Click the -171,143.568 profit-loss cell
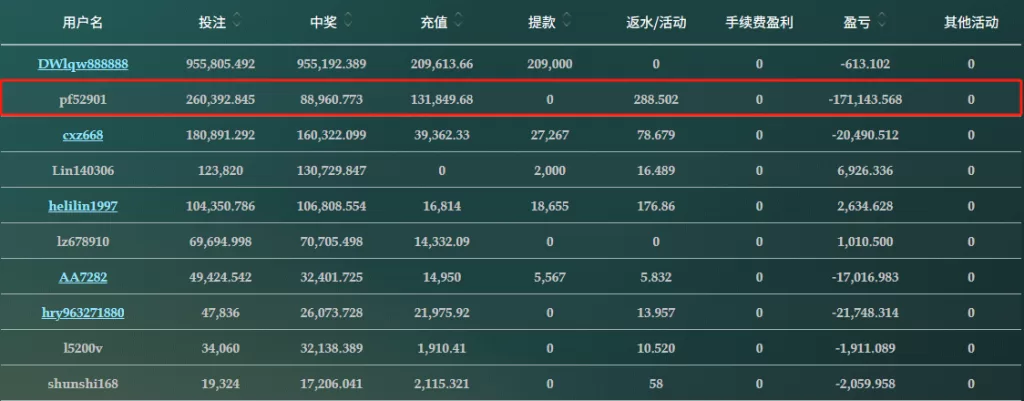The width and height of the screenshot is (1024, 401). pyautogui.click(x=865, y=99)
